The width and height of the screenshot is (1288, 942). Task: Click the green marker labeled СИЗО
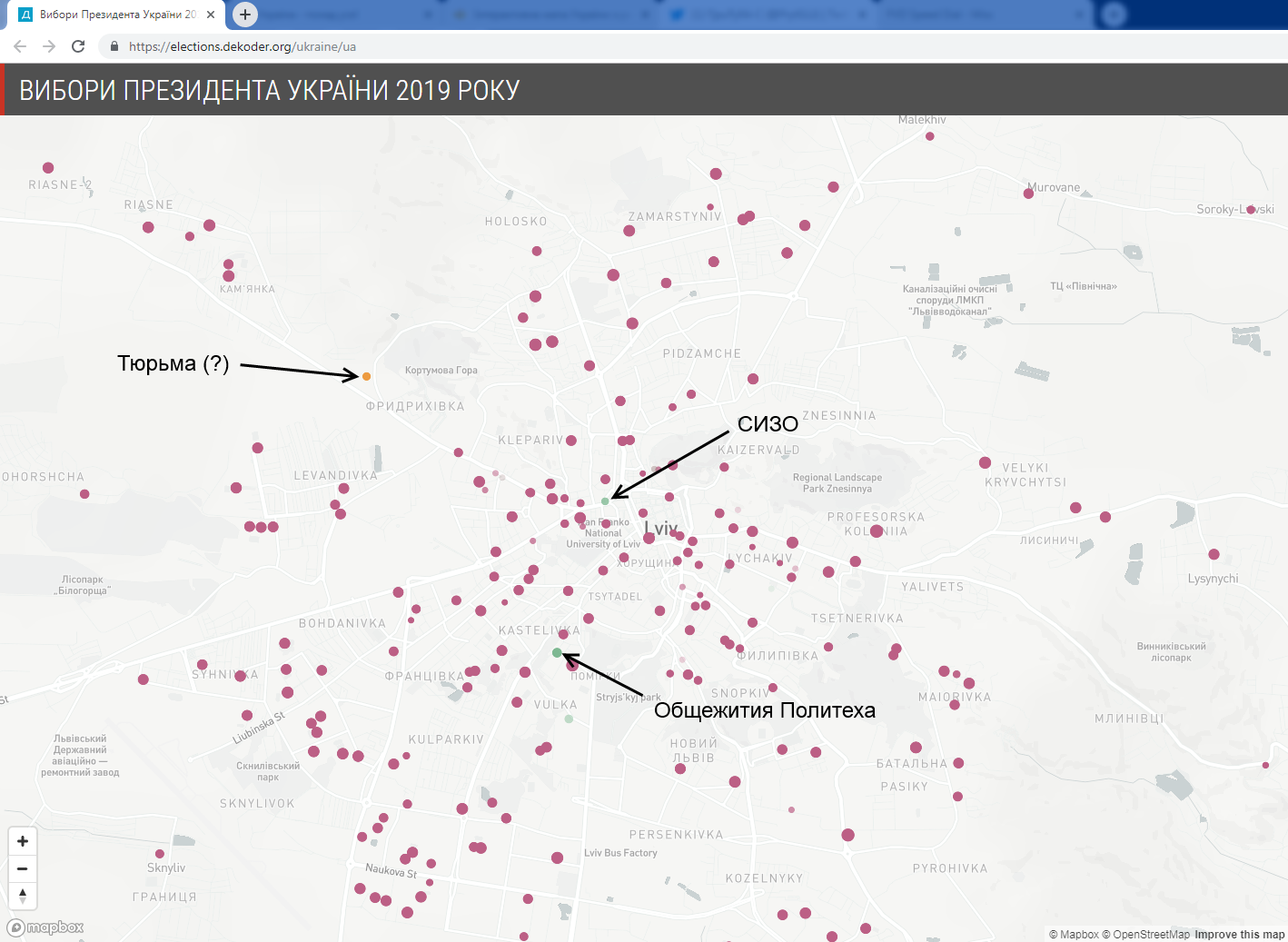pos(605,501)
